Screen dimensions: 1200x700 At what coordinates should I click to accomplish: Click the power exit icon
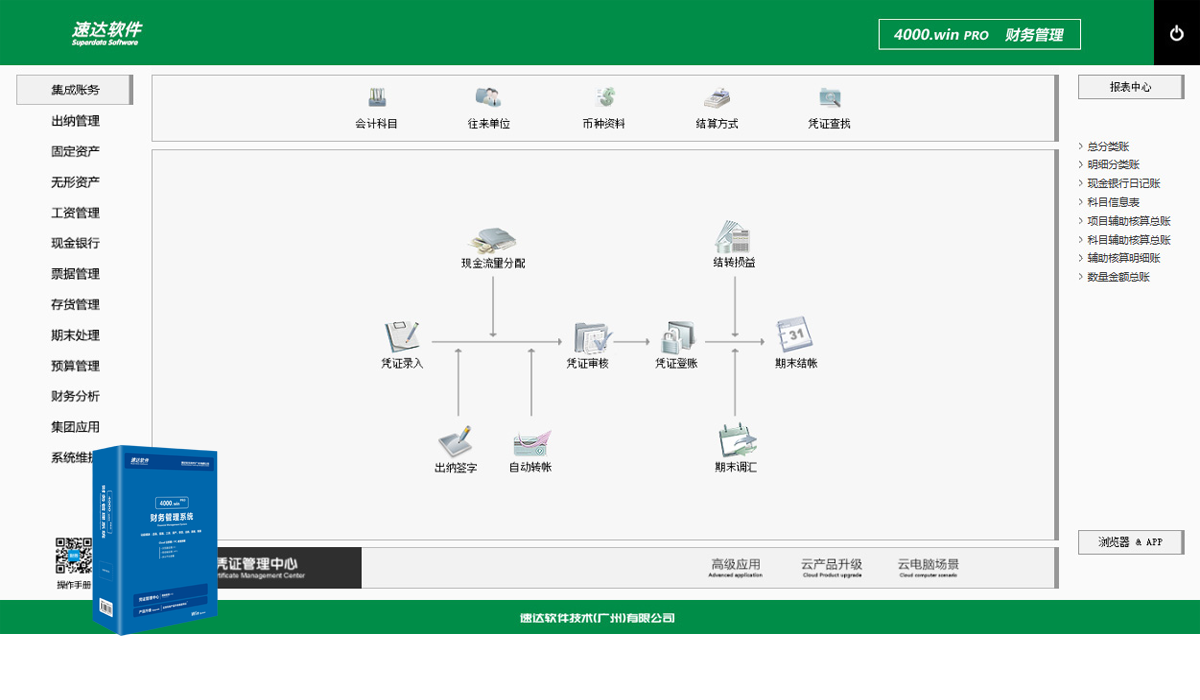click(1177, 33)
